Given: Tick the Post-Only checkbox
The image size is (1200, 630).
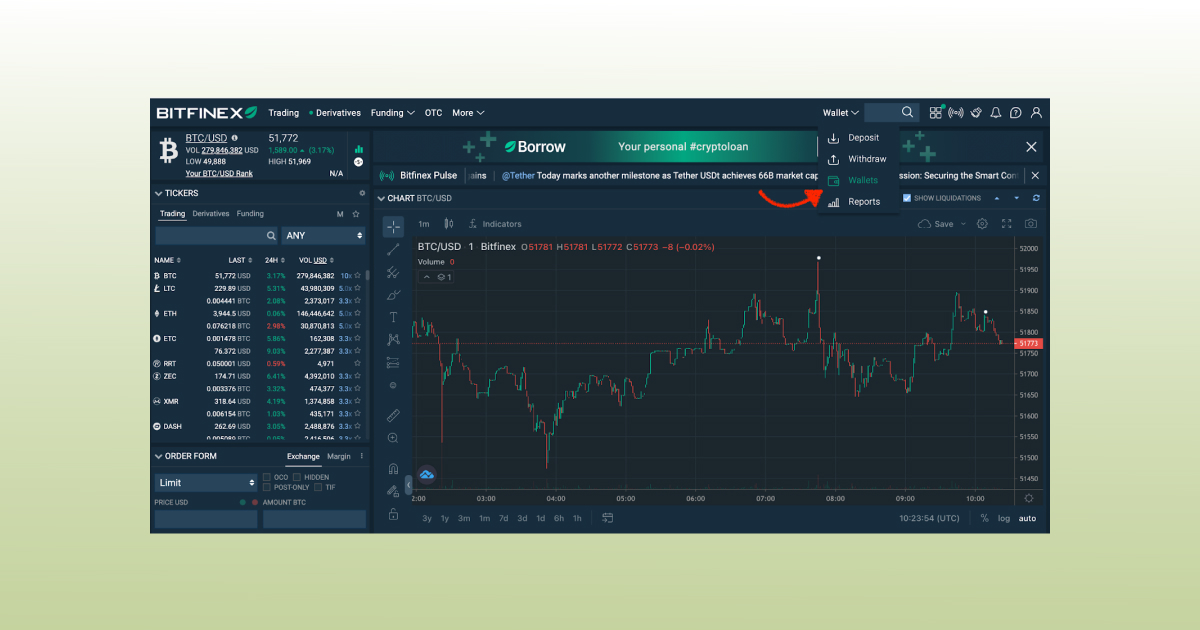Looking at the screenshot, I should 267,487.
